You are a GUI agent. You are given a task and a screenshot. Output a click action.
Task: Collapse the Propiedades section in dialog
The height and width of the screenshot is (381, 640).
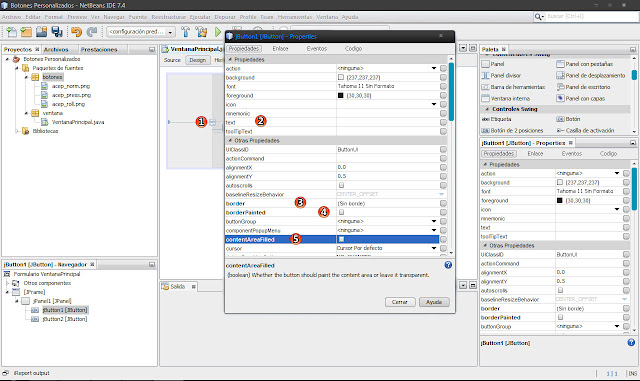[230, 59]
